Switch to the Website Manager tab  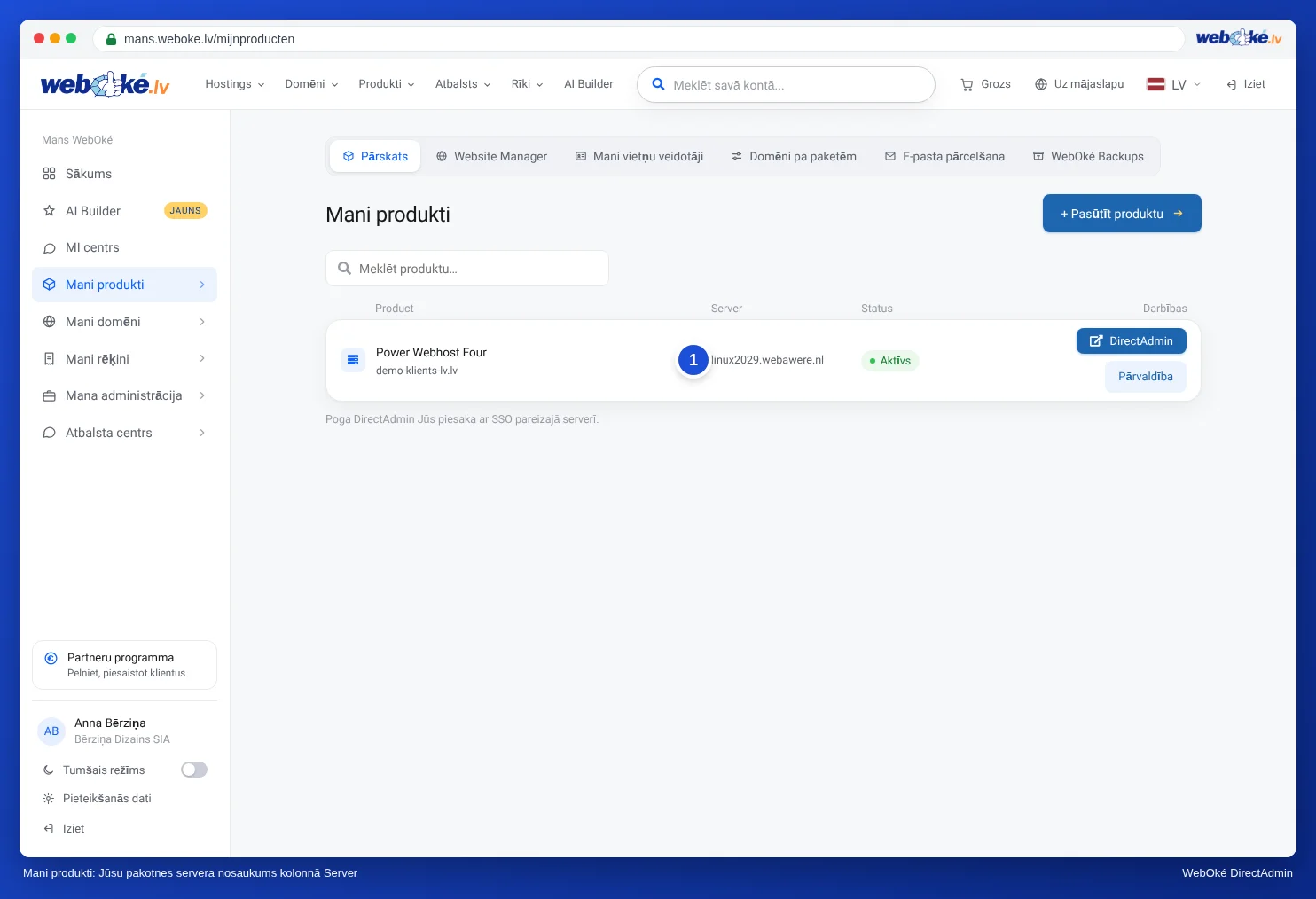pos(491,156)
